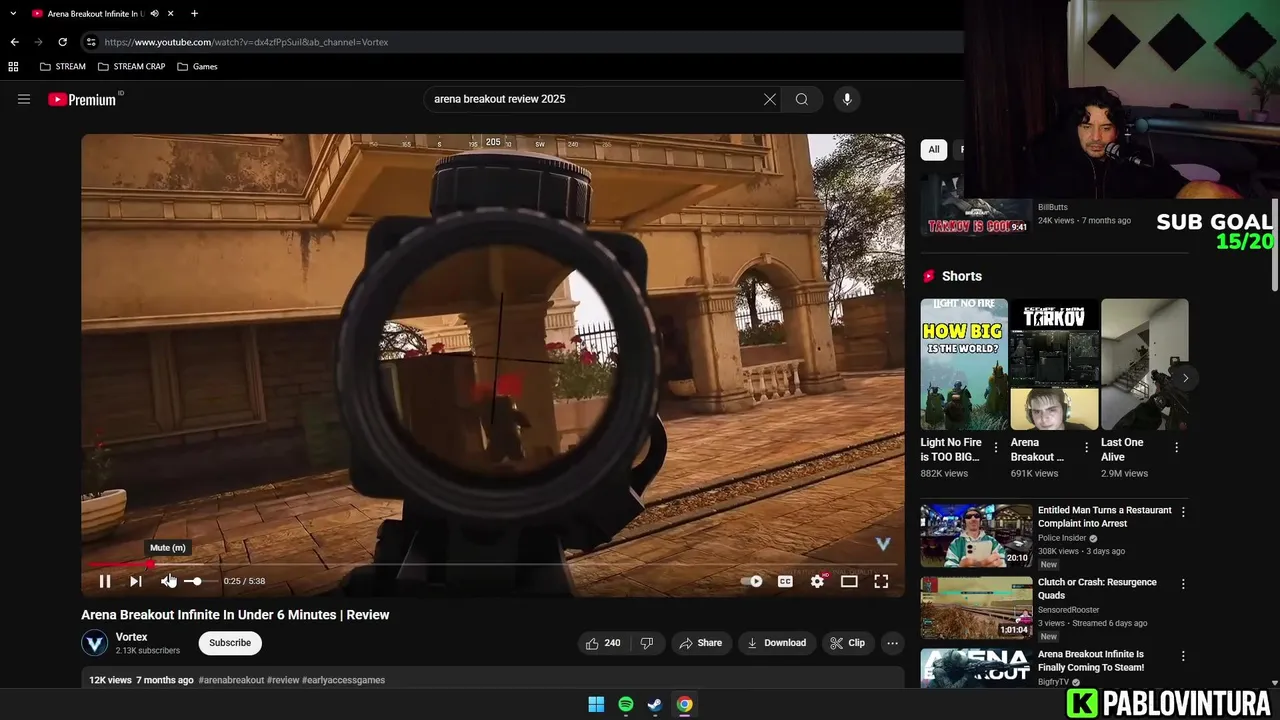
Task: Share the video
Action: (x=700, y=643)
